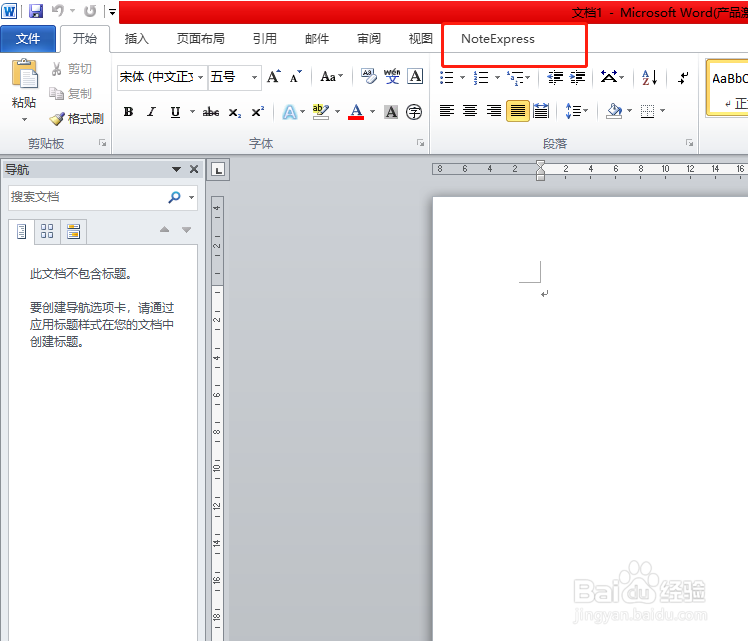Toggle Strikethrough formatting
Viewport: 748px width, 641px height.
(x=211, y=112)
